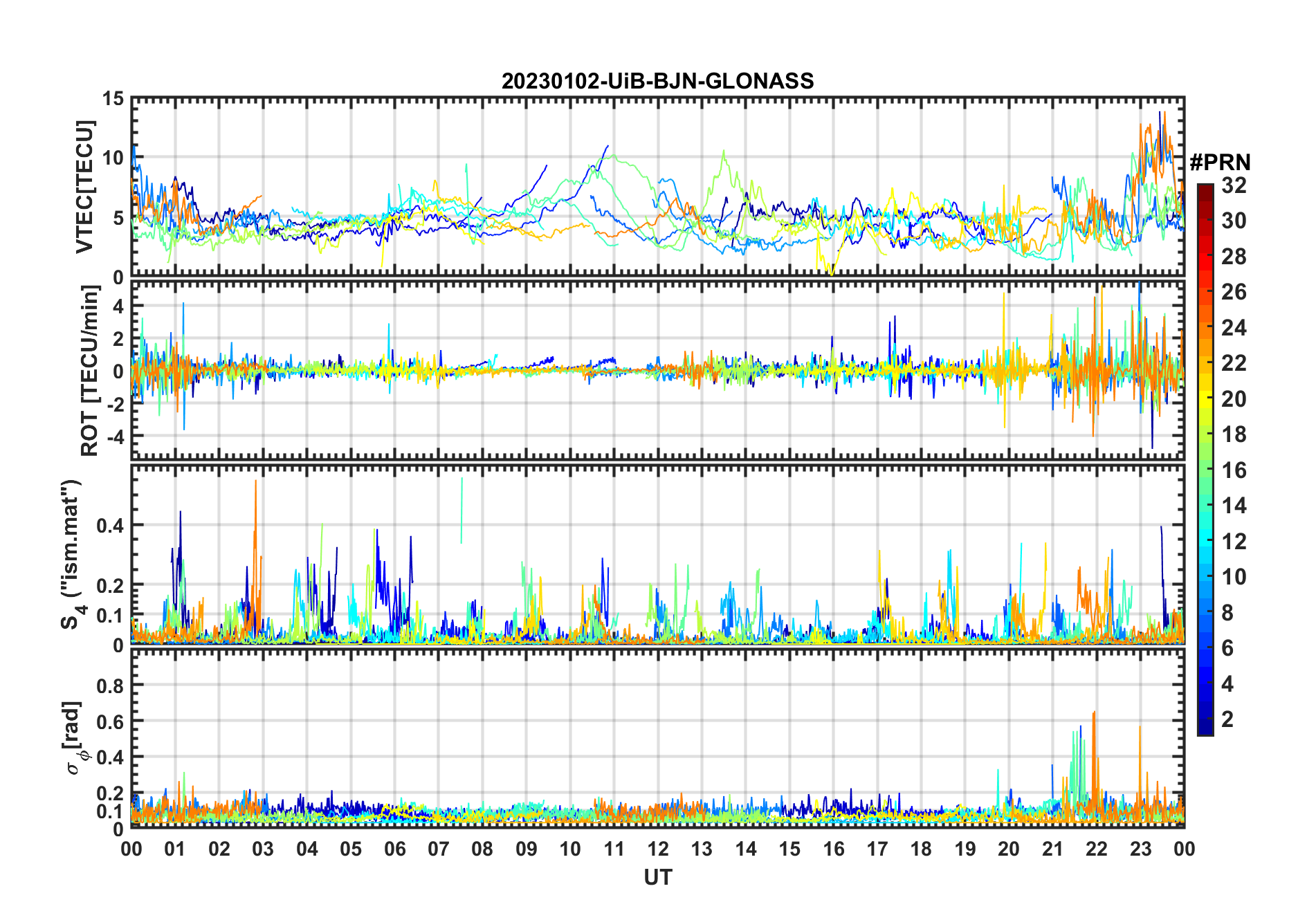Click colorbar tick label 14
Viewport: 1316px width, 920px height.
[x=1234, y=506]
